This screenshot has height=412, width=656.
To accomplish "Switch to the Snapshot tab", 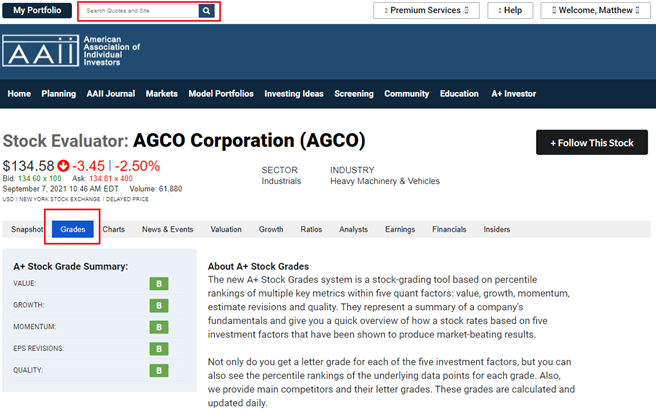I will 27,229.
